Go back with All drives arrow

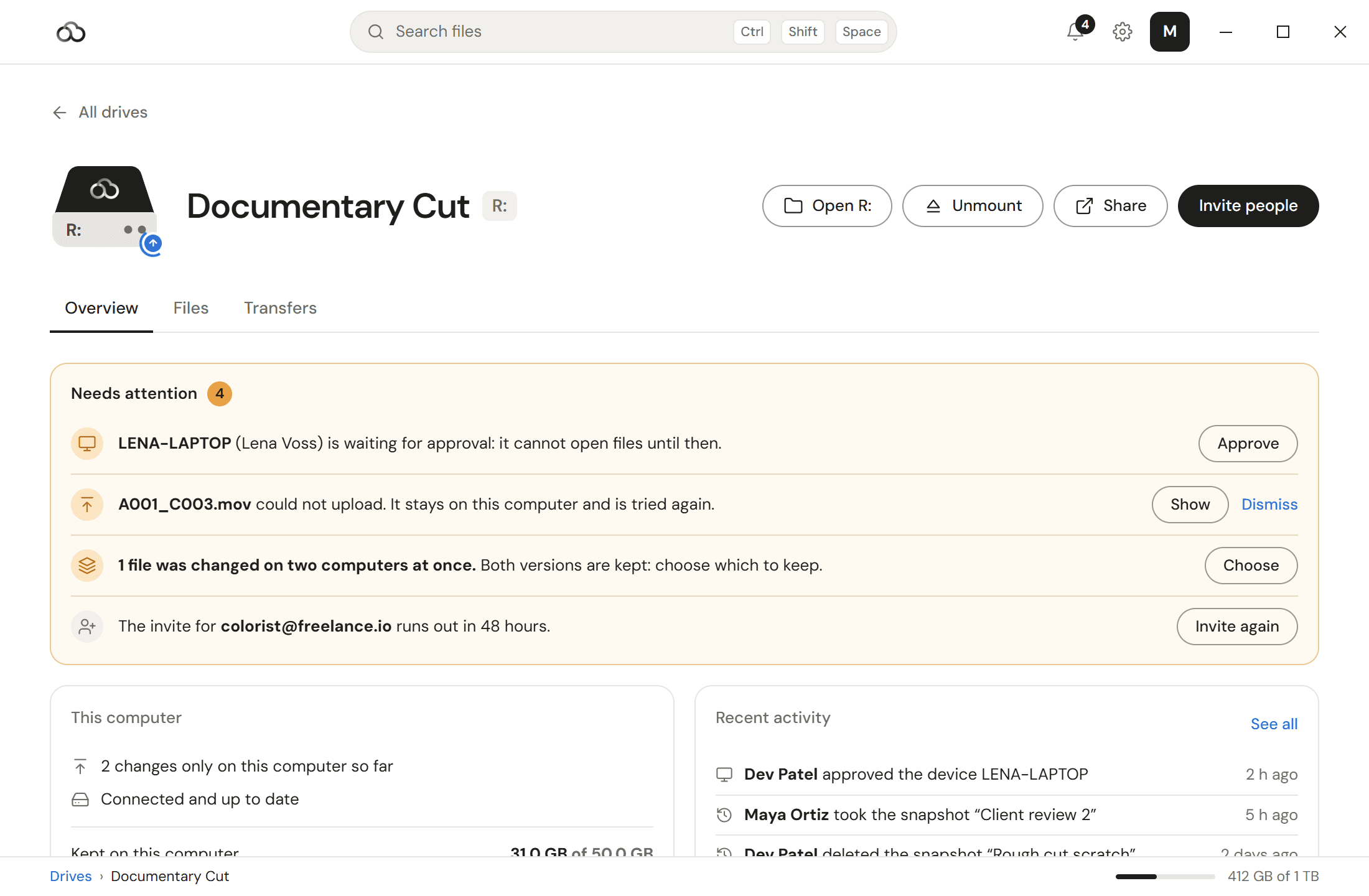pyautogui.click(x=60, y=113)
